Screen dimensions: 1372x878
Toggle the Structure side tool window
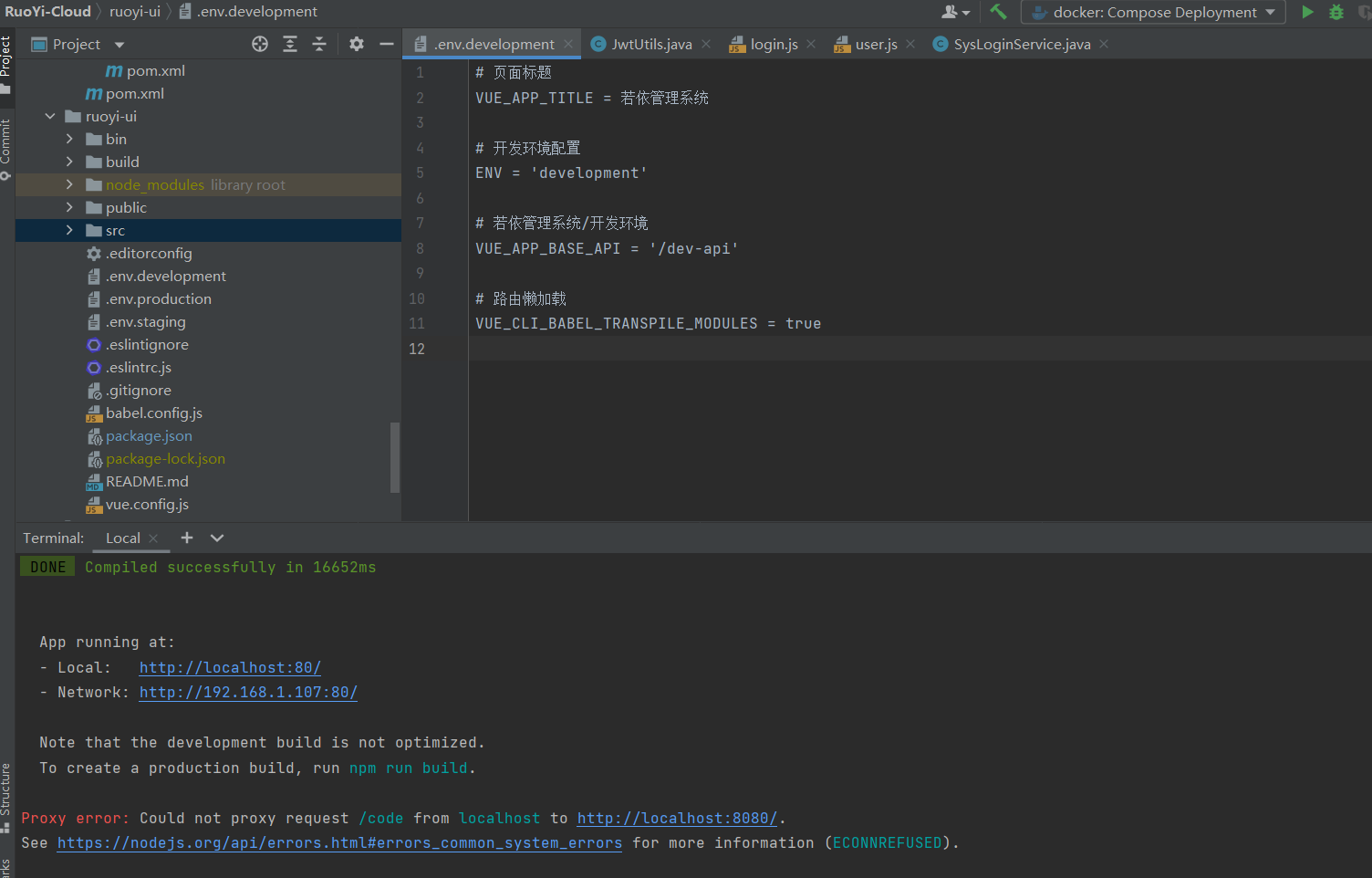[6, 797]
